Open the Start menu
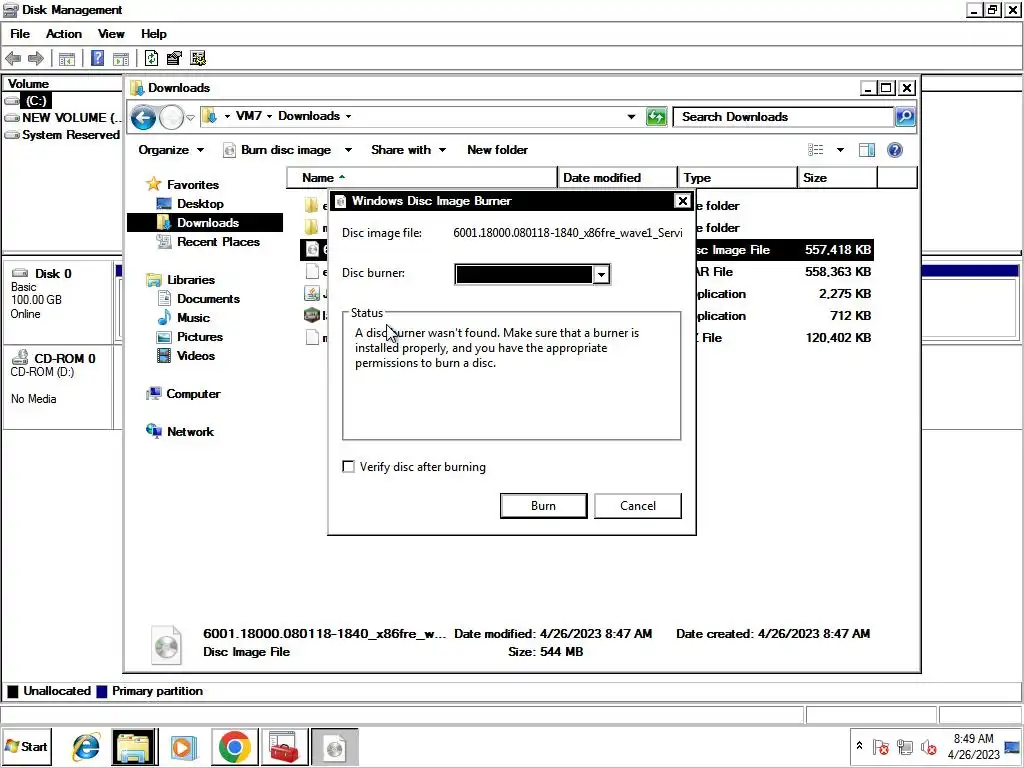 pos(26,746)
